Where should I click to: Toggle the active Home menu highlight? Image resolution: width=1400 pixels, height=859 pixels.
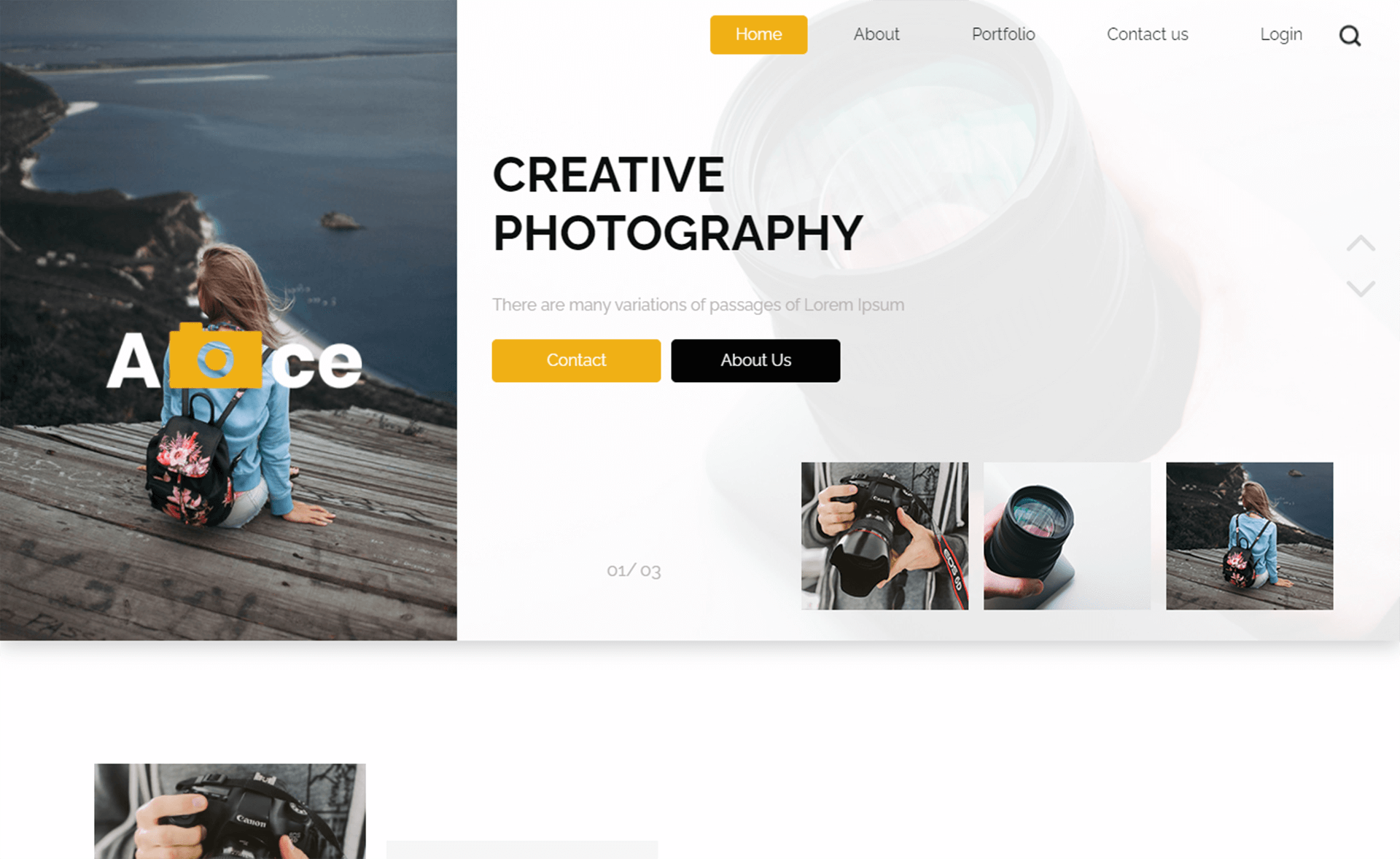tap(758, 34)
